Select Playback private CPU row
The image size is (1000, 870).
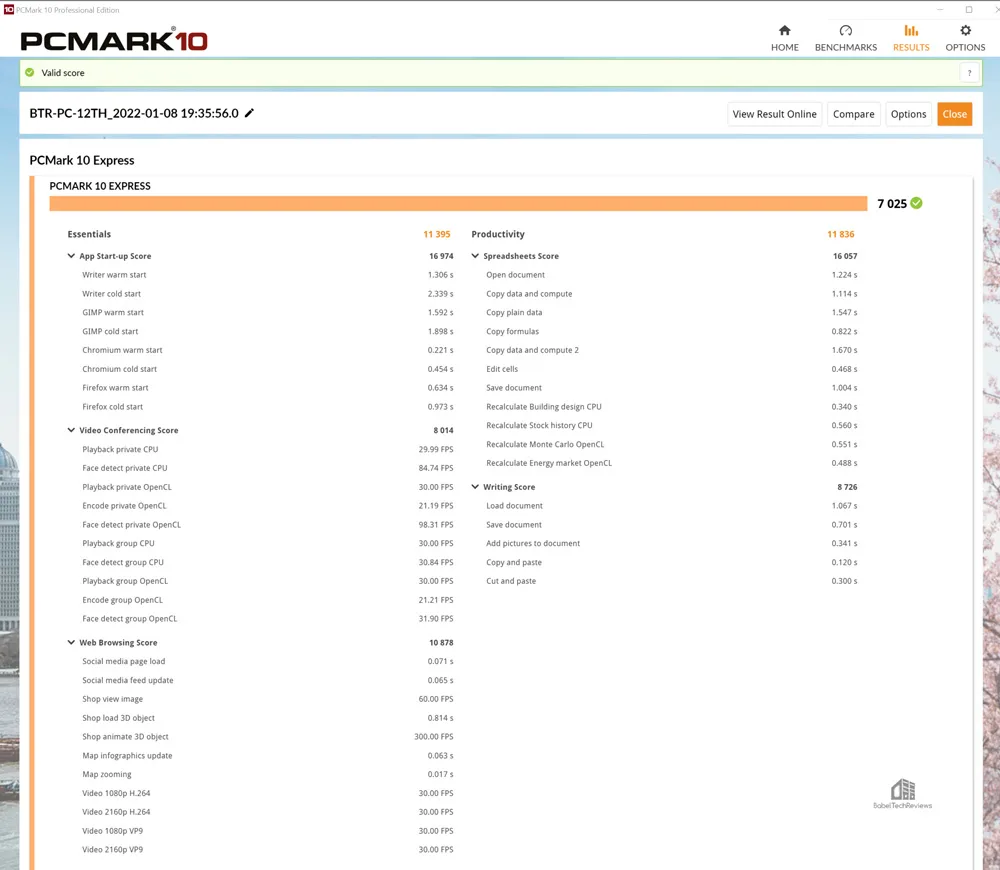[x=267, y=450]
